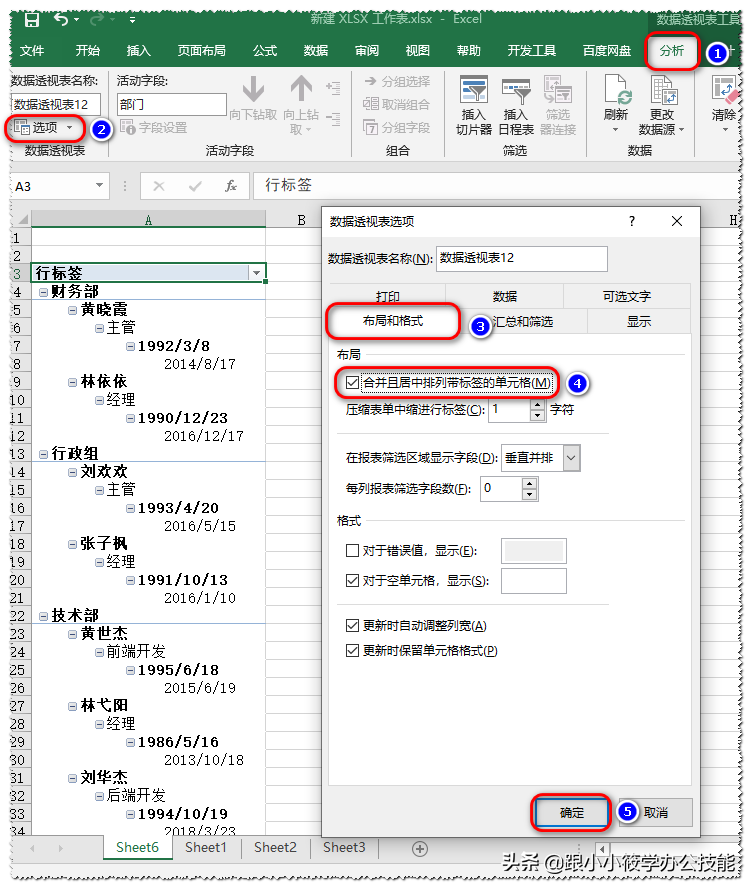Decrease the indent characters spinner

(537, 416)
